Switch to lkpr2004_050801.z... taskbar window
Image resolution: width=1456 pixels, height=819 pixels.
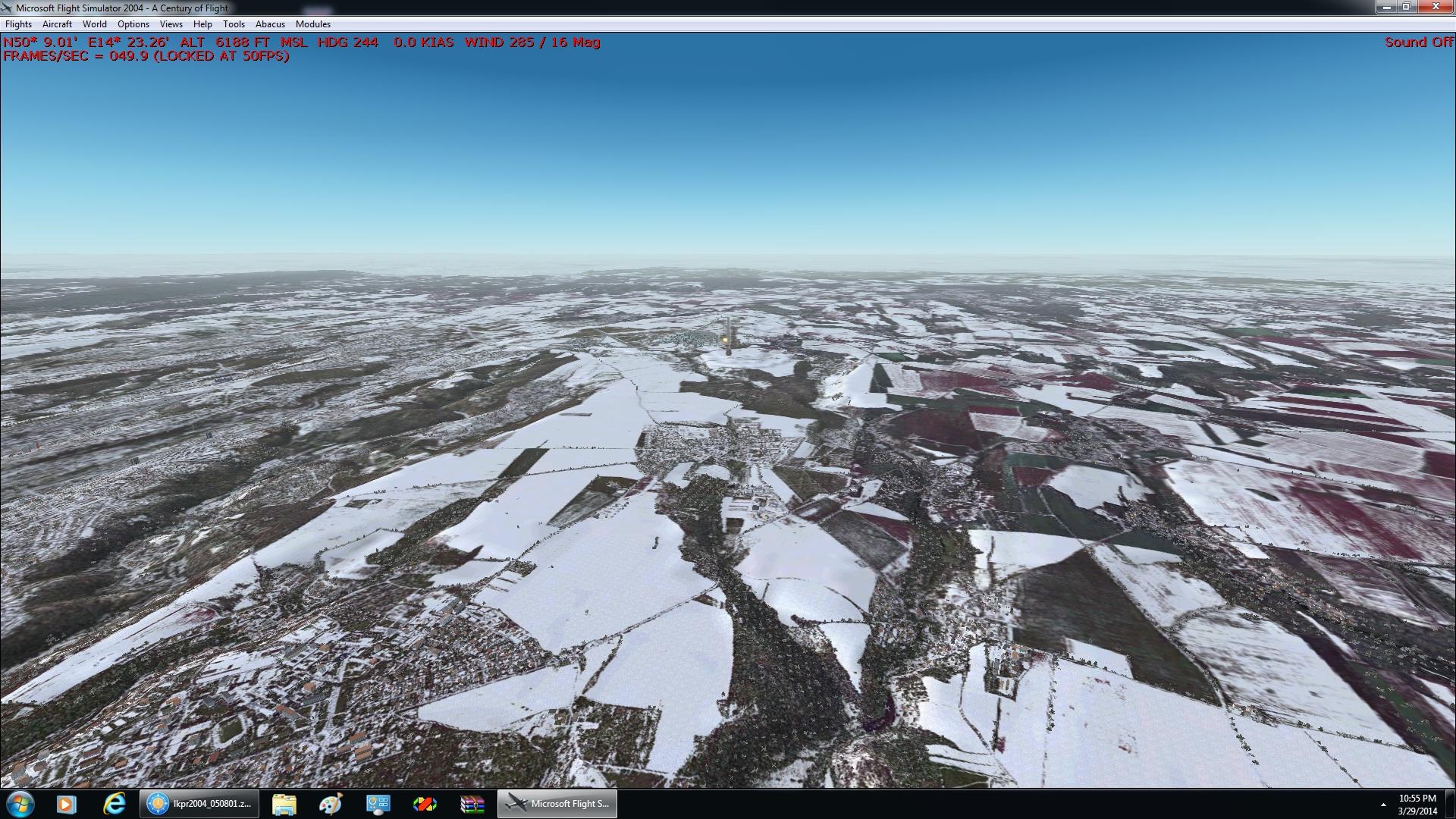click(199, 804)
